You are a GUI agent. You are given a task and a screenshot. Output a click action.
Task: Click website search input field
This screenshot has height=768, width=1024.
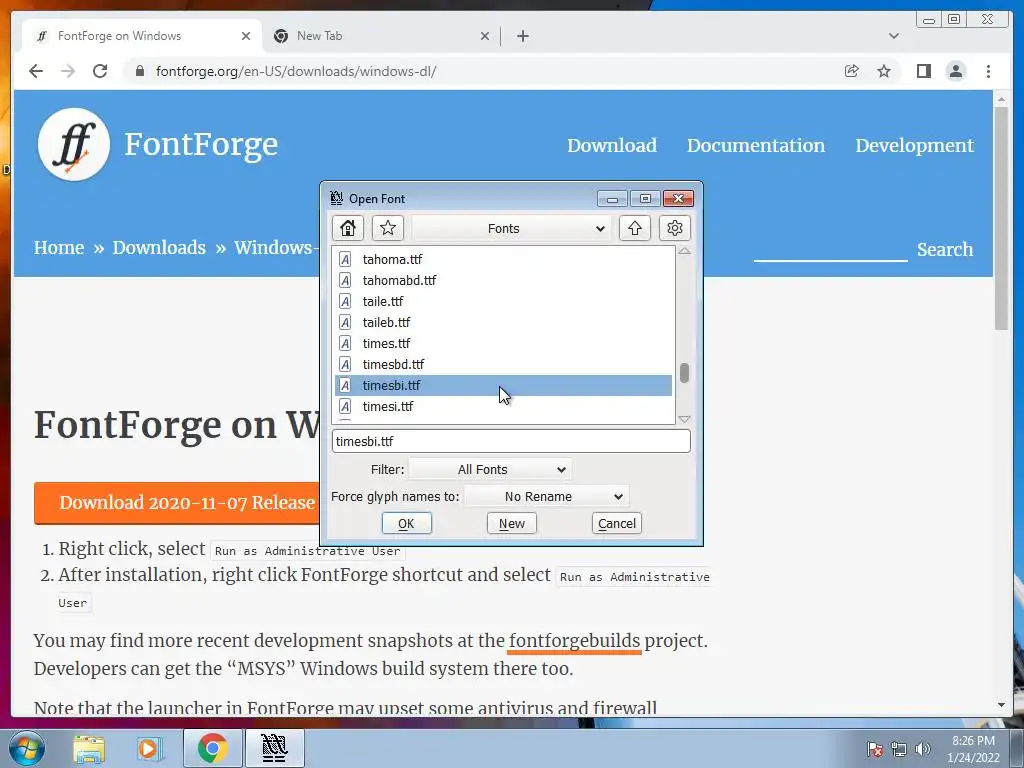830,249
